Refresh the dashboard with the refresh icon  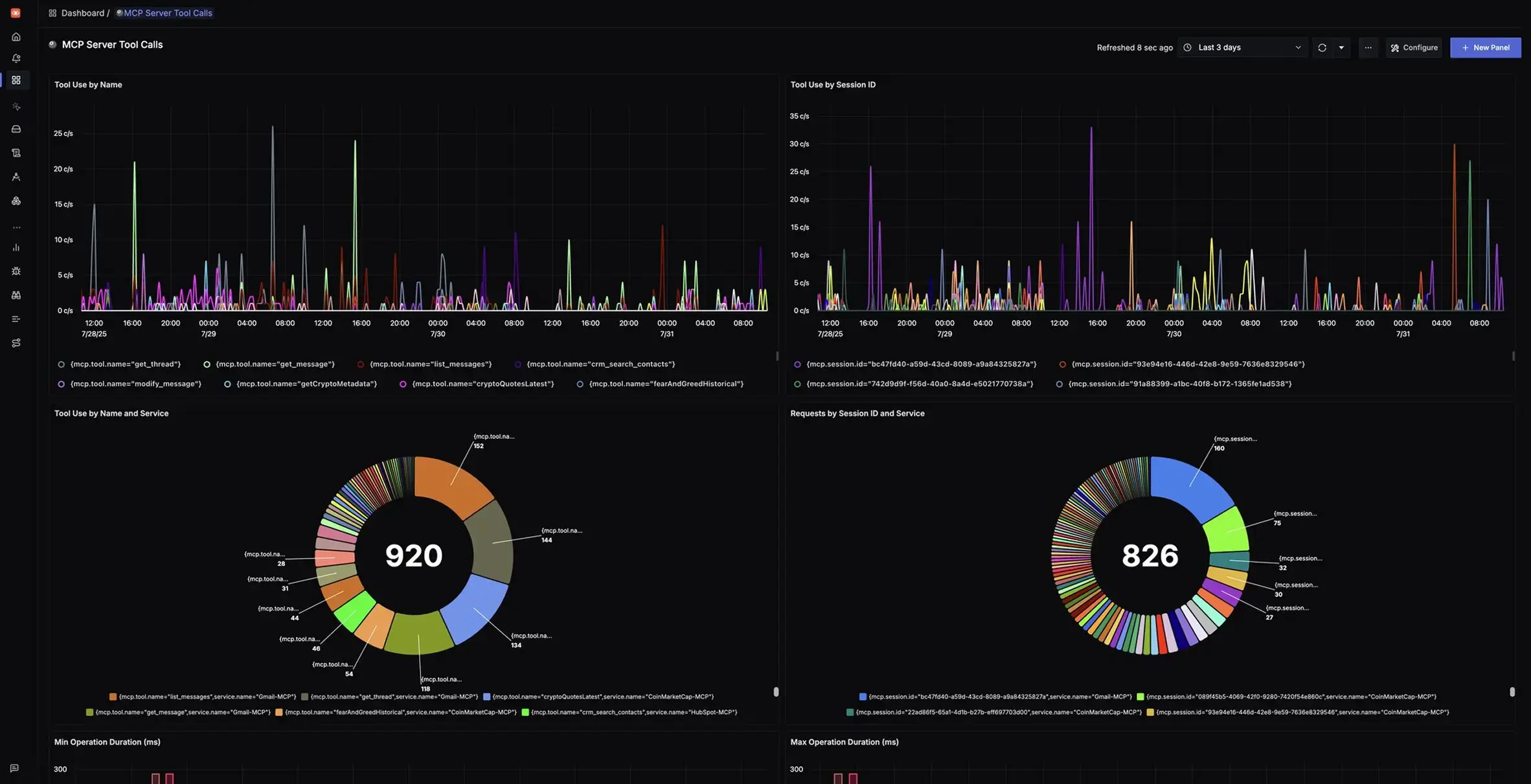coord(1321,47)
